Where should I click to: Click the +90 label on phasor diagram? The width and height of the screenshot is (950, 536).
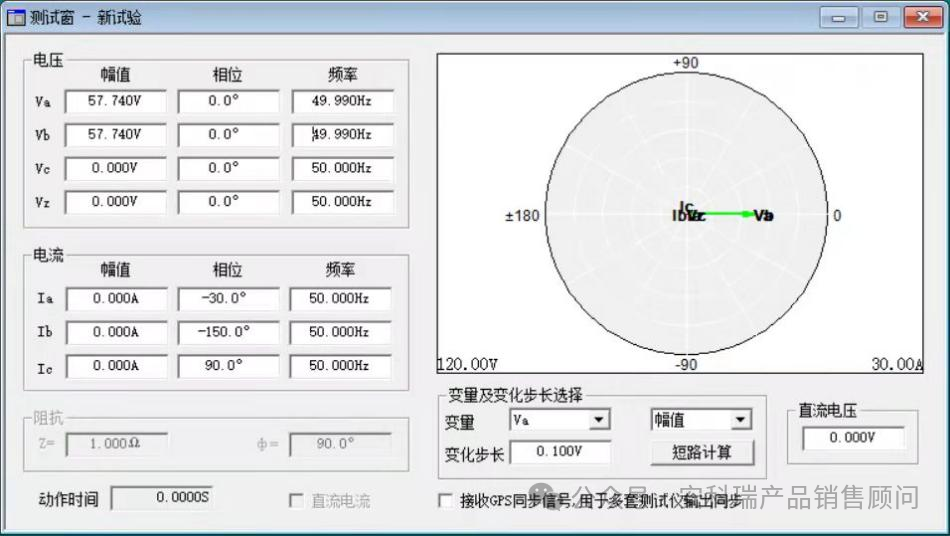tap(686, 63)
